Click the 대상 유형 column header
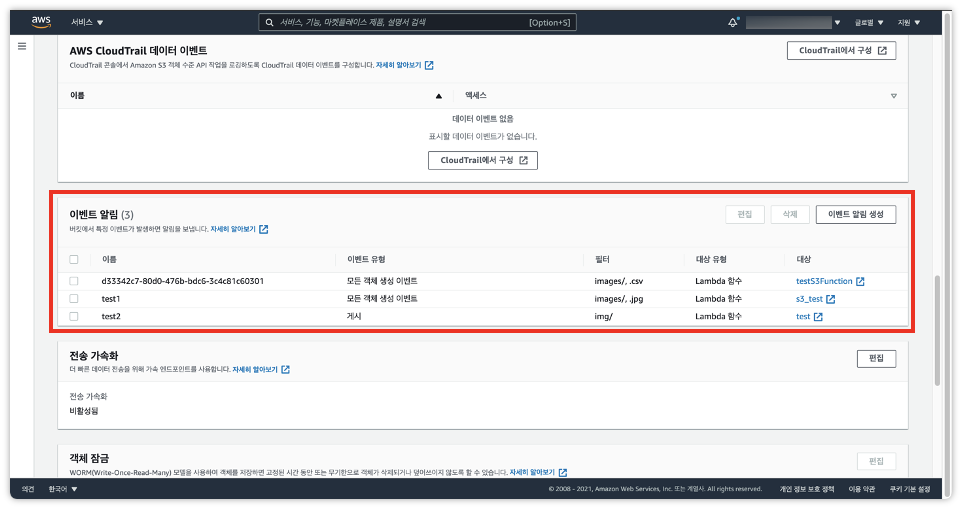 tap(711, 259)
